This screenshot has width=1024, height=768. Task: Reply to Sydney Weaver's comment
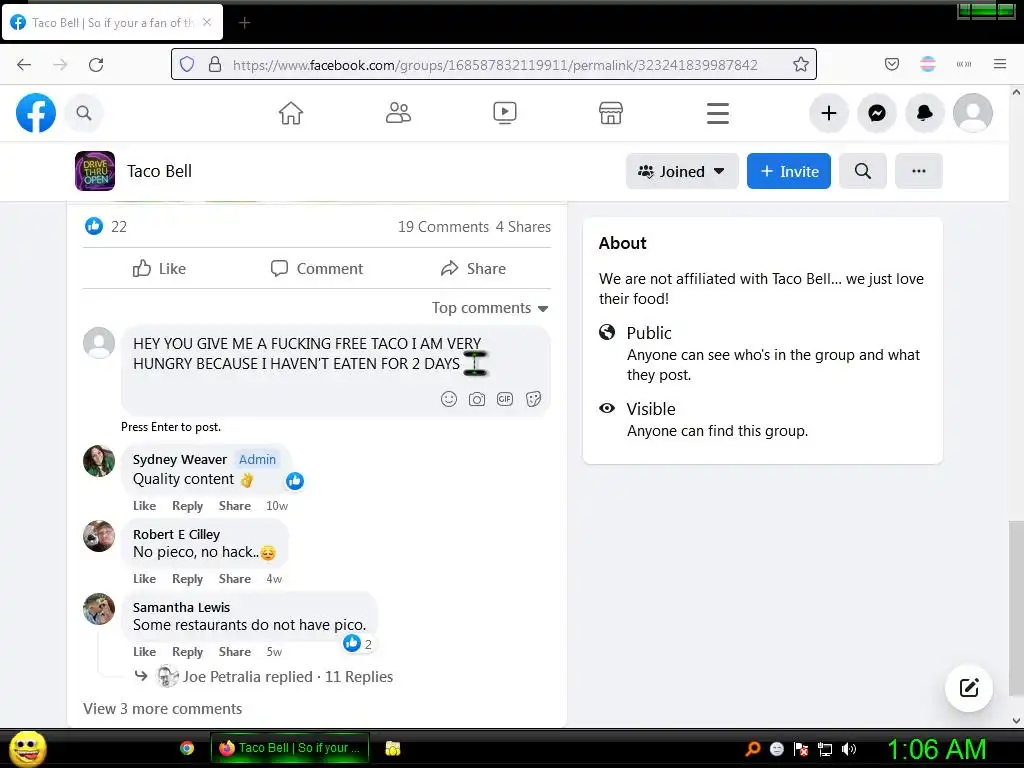187,505
